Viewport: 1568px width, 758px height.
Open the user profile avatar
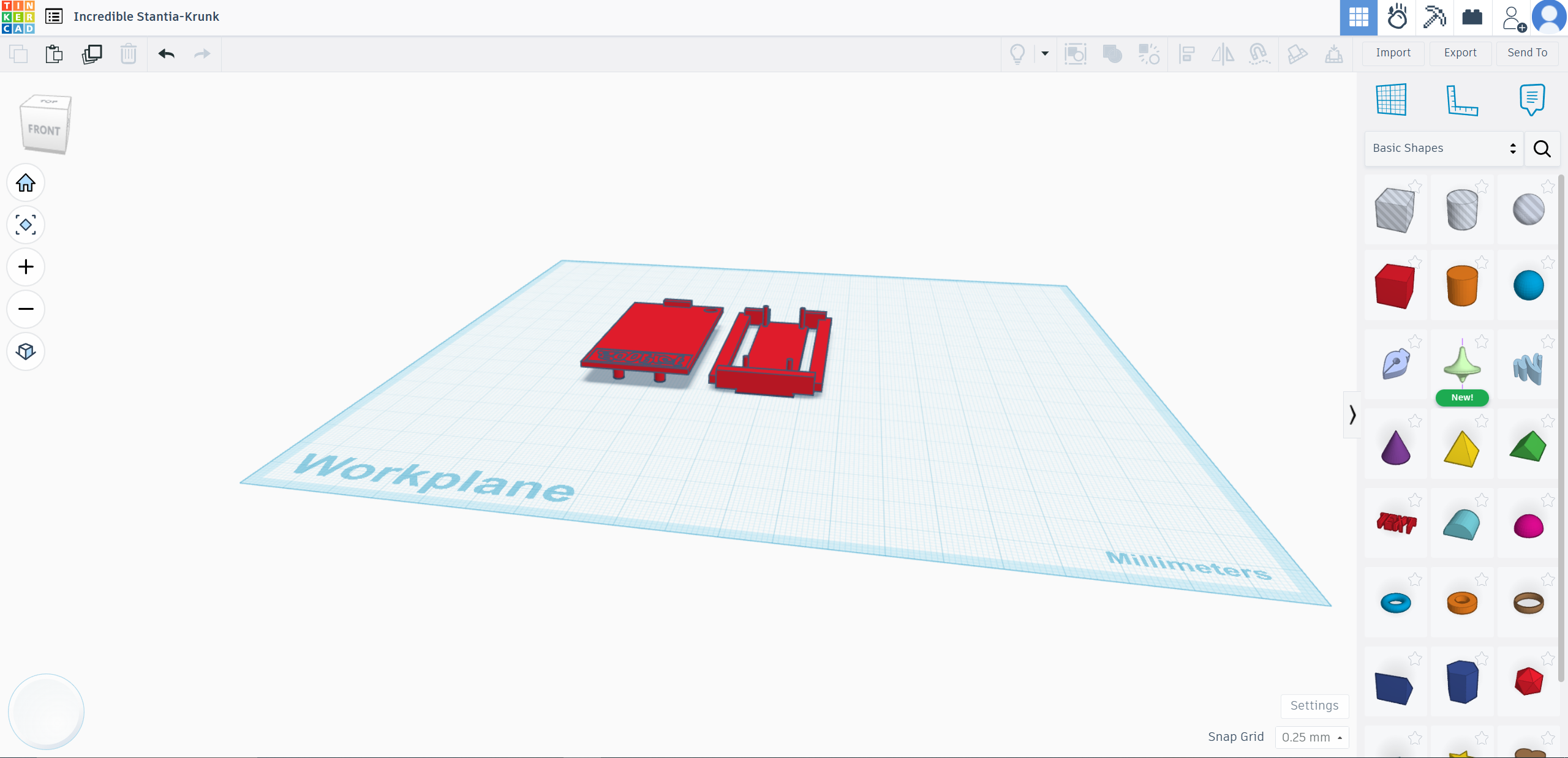click(x=1549, y=17)
